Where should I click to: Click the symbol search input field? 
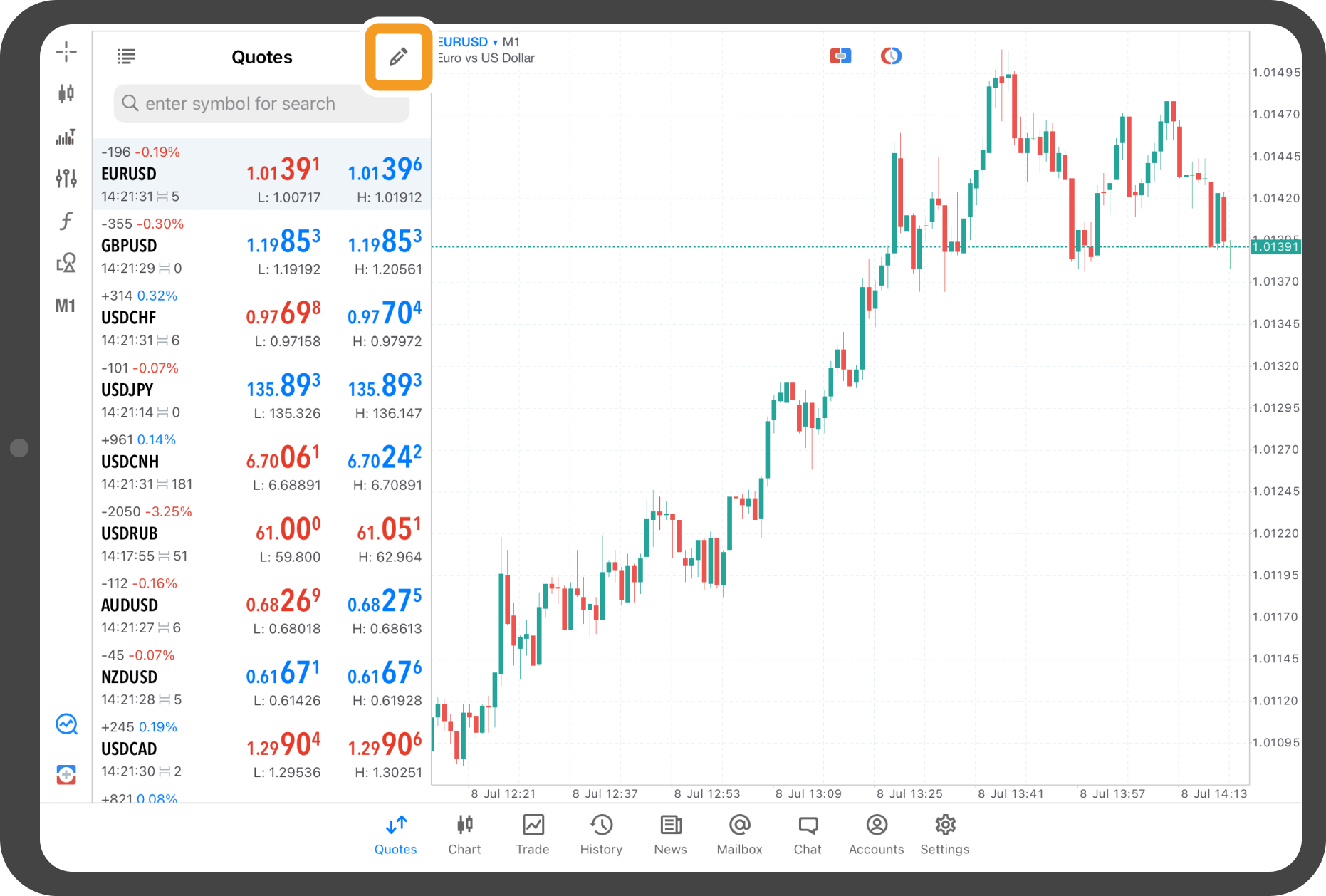pyautogui.click(x=261, y=104)
